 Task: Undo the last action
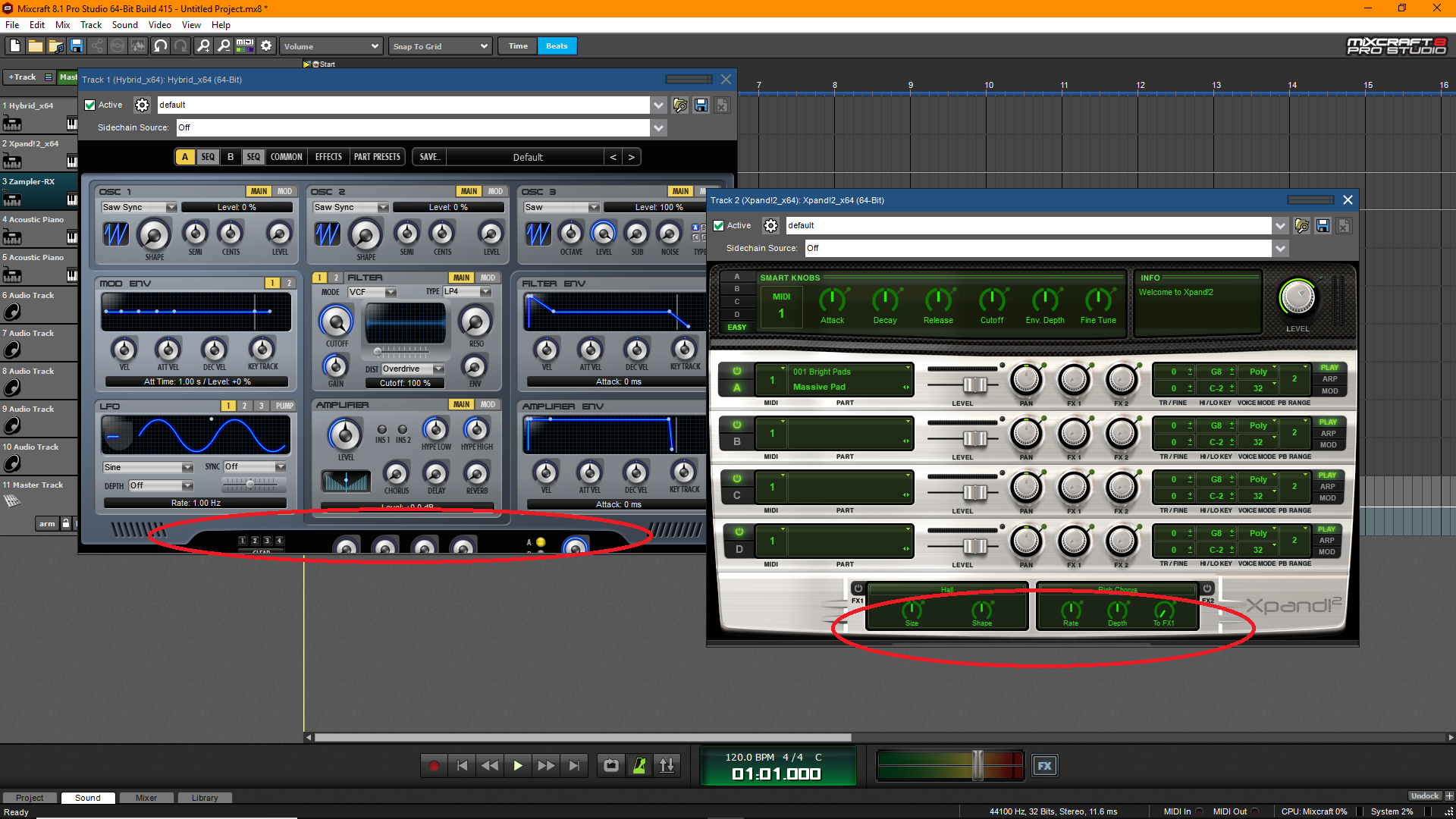click(x=160, y=46)
